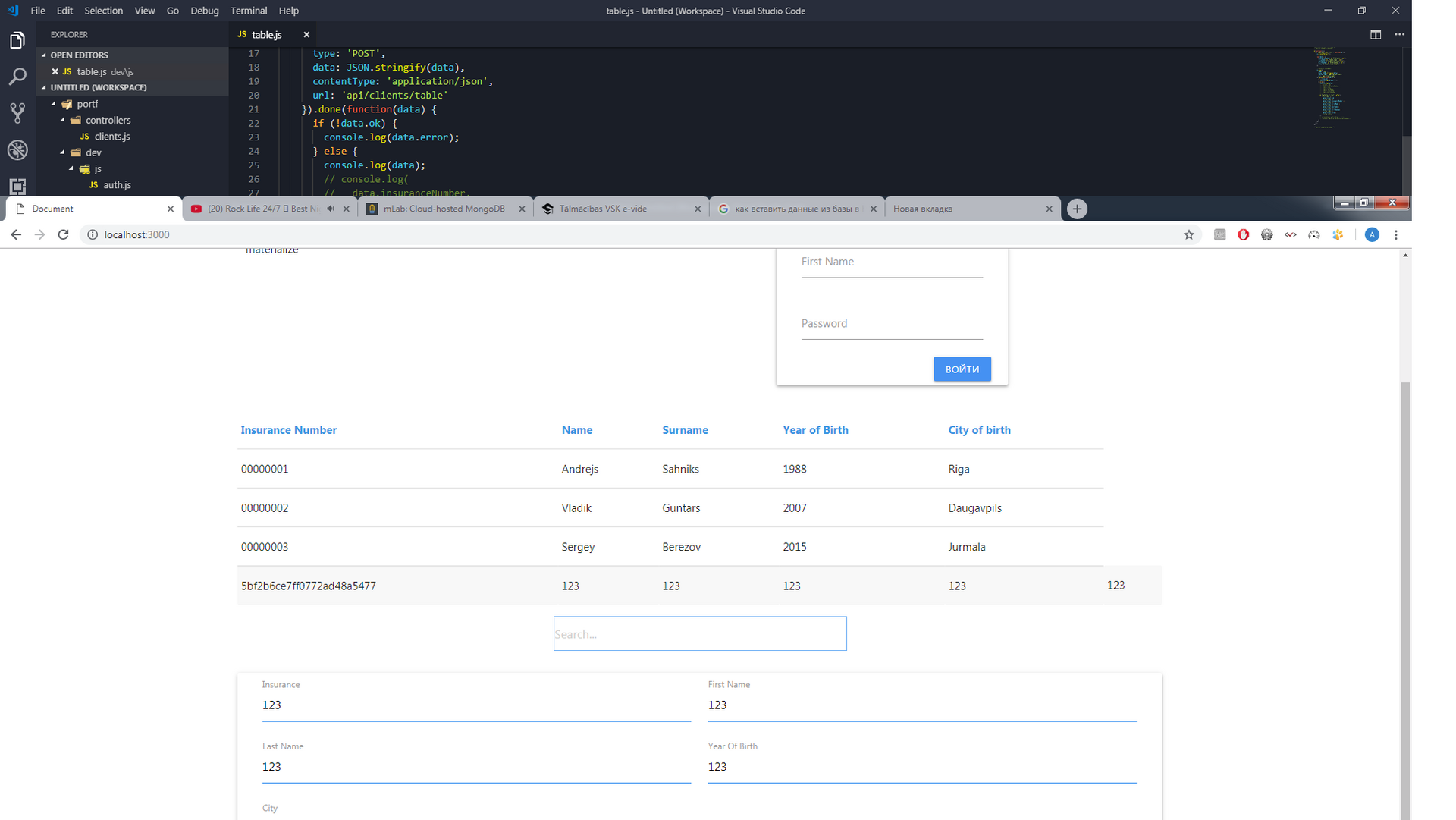Sort by Insurance Number column header
Viewport: 1456px width, 820px height.
coord(288,430)
